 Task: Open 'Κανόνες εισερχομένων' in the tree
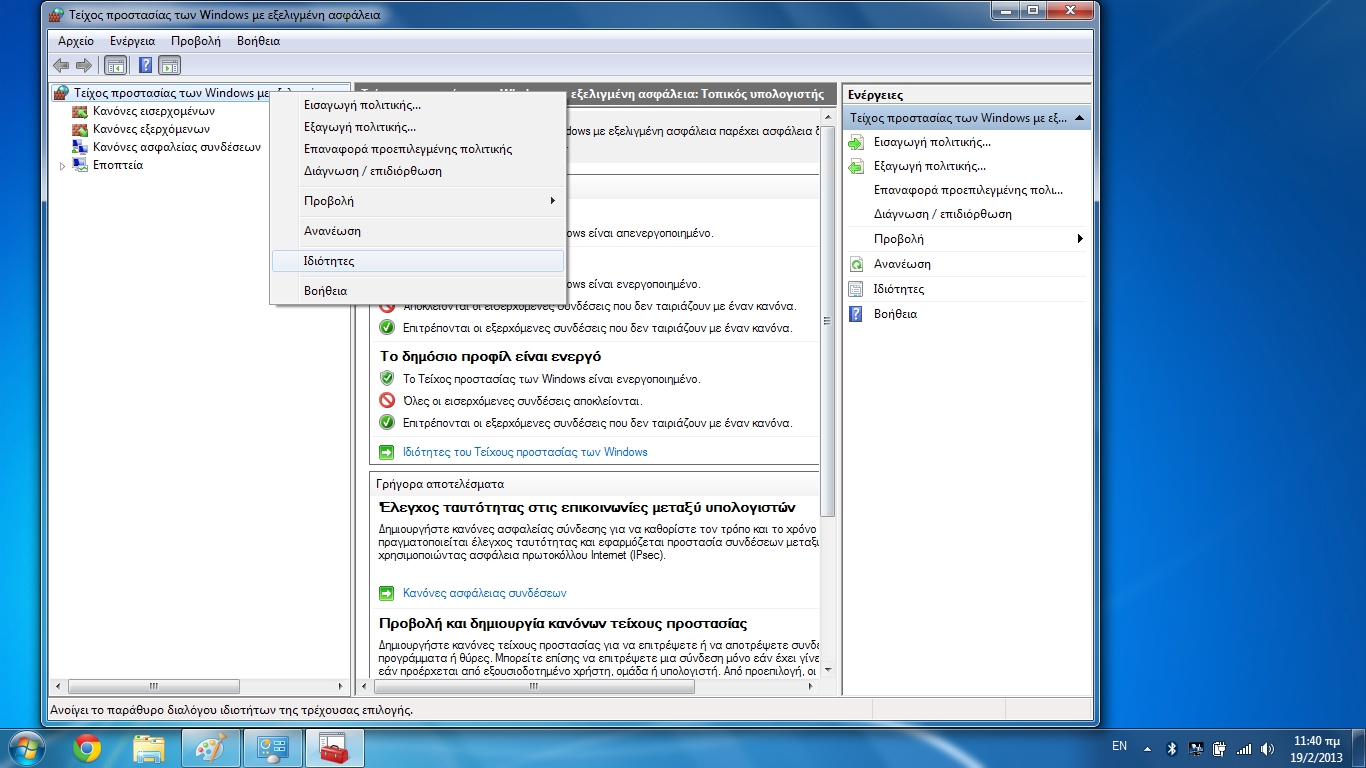tap(153, 111)
